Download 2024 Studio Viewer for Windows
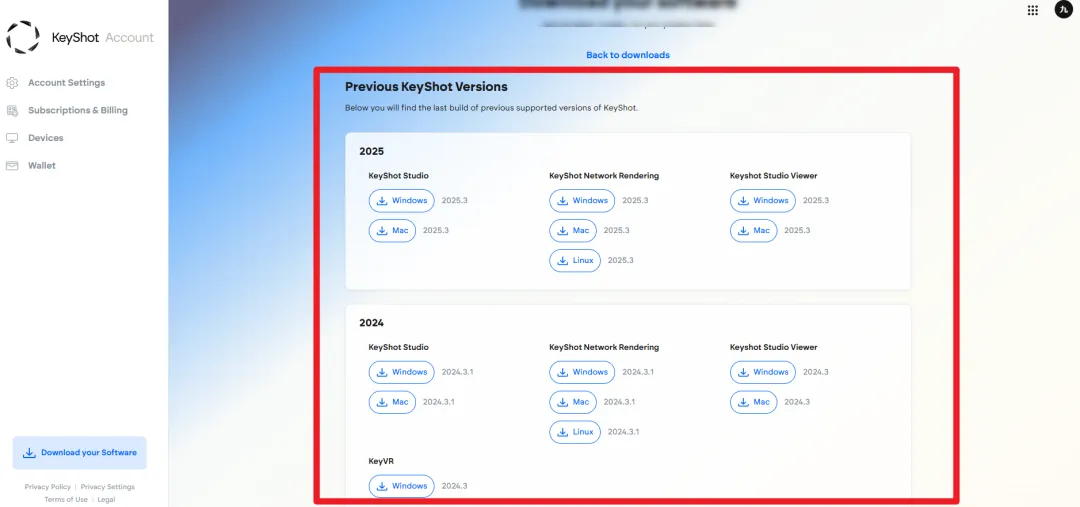Viewport: 1080px width, 507px height. click(762, 372)
